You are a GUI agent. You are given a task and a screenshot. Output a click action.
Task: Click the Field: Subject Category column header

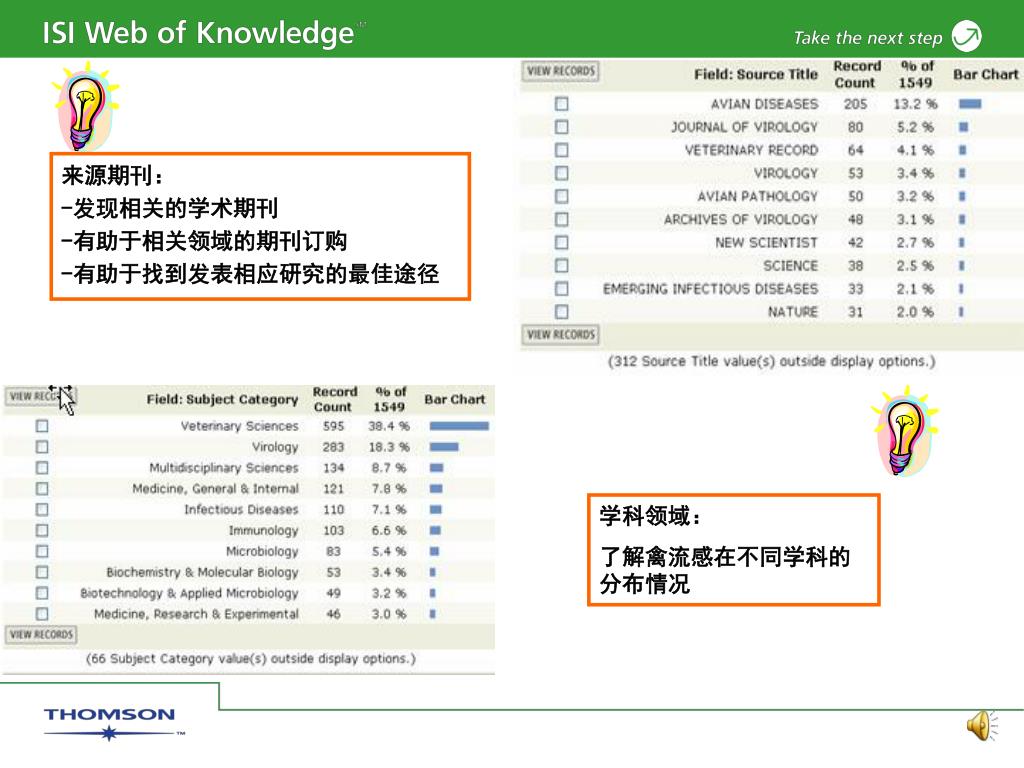click(x=222, y=399)
